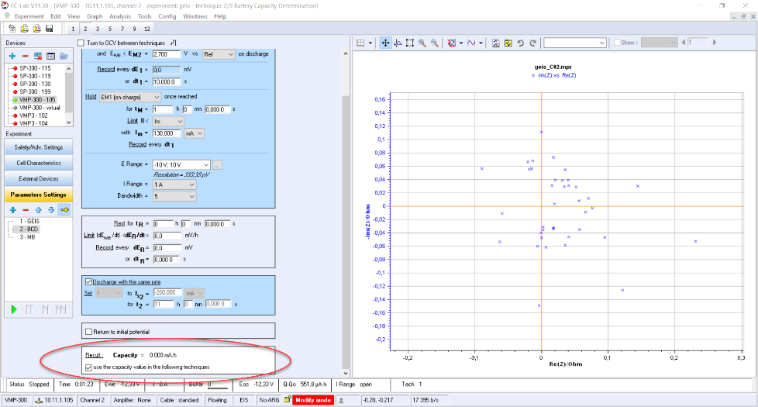This screenshot has width=758, height=407.
Task: Toggle the graph Show checkbox
Action: point(617,43)
